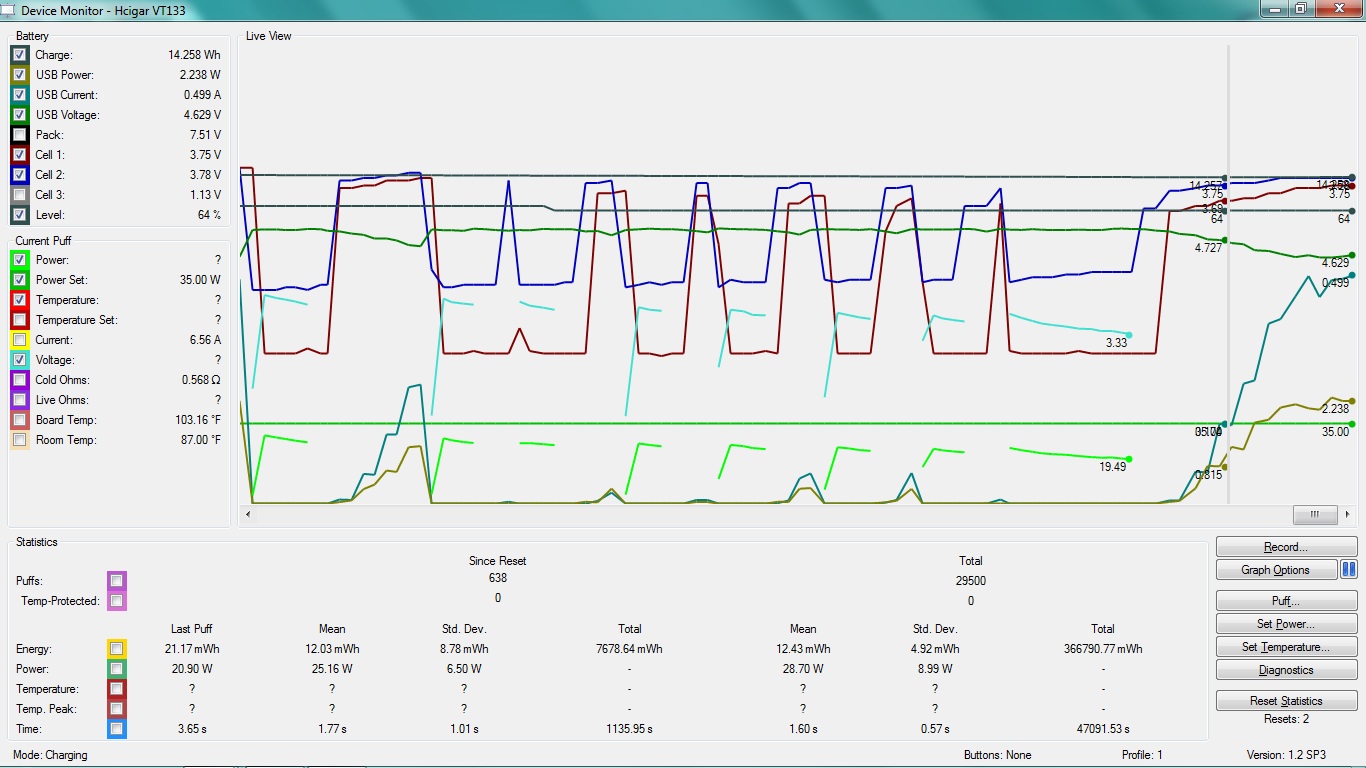The height and width of the screenshot is (768, 1366).
Task: Enable the Energy statistics checkbox
Action: [117, 649]
